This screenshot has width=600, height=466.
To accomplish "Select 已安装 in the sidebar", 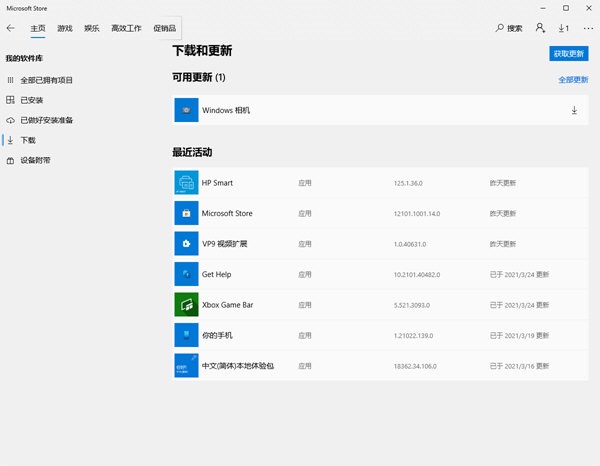I will pos(31,100).
